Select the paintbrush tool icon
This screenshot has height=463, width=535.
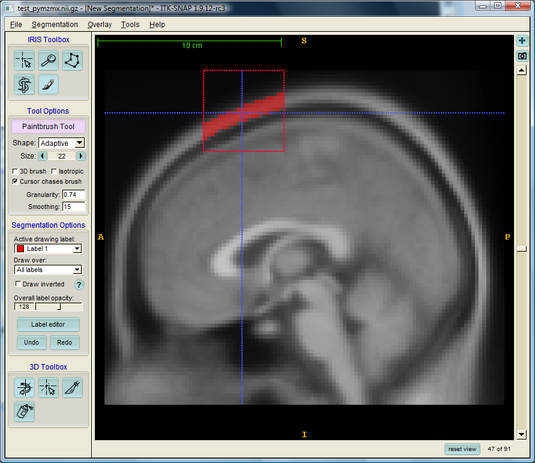tap(48, 84)
